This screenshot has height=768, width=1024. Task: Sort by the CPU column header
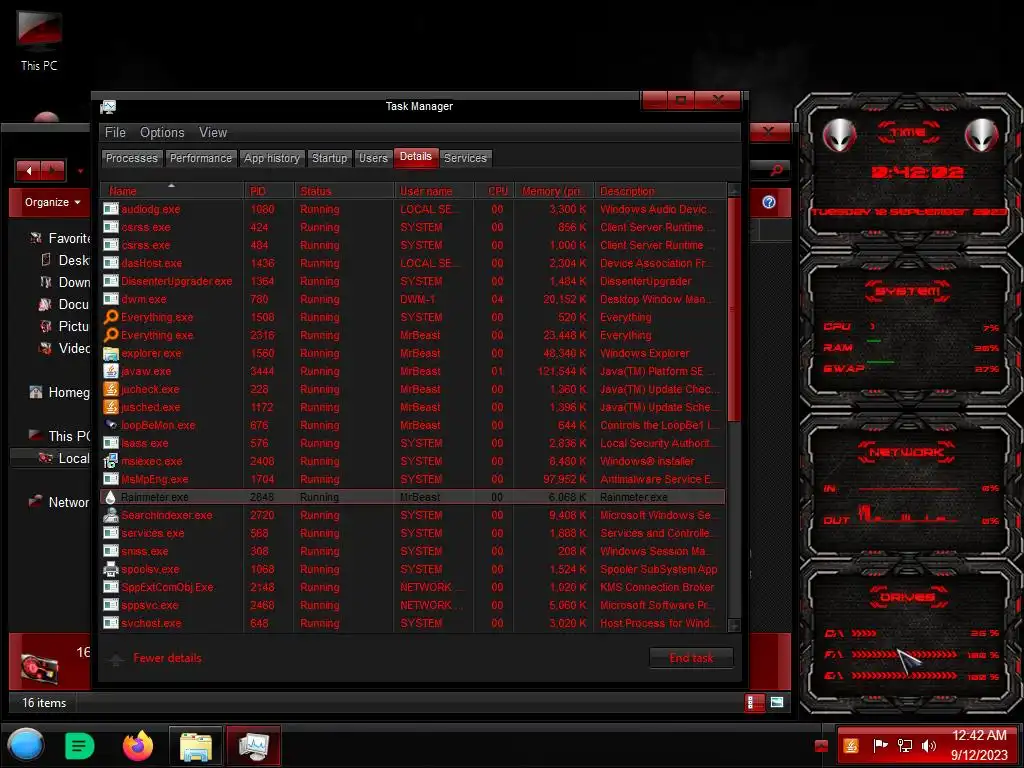tap(494, 191)
